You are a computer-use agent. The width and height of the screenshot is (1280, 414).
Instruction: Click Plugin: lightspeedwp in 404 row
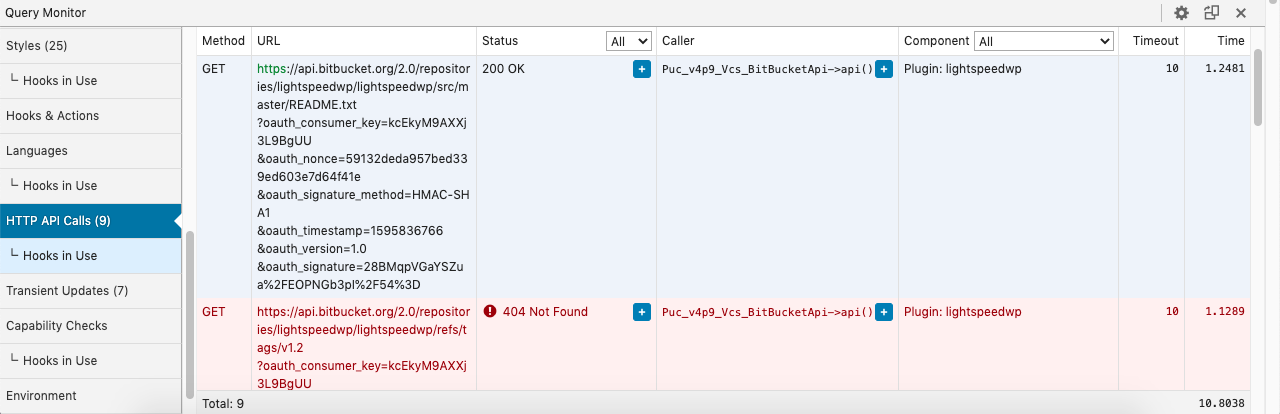[962, 312]
